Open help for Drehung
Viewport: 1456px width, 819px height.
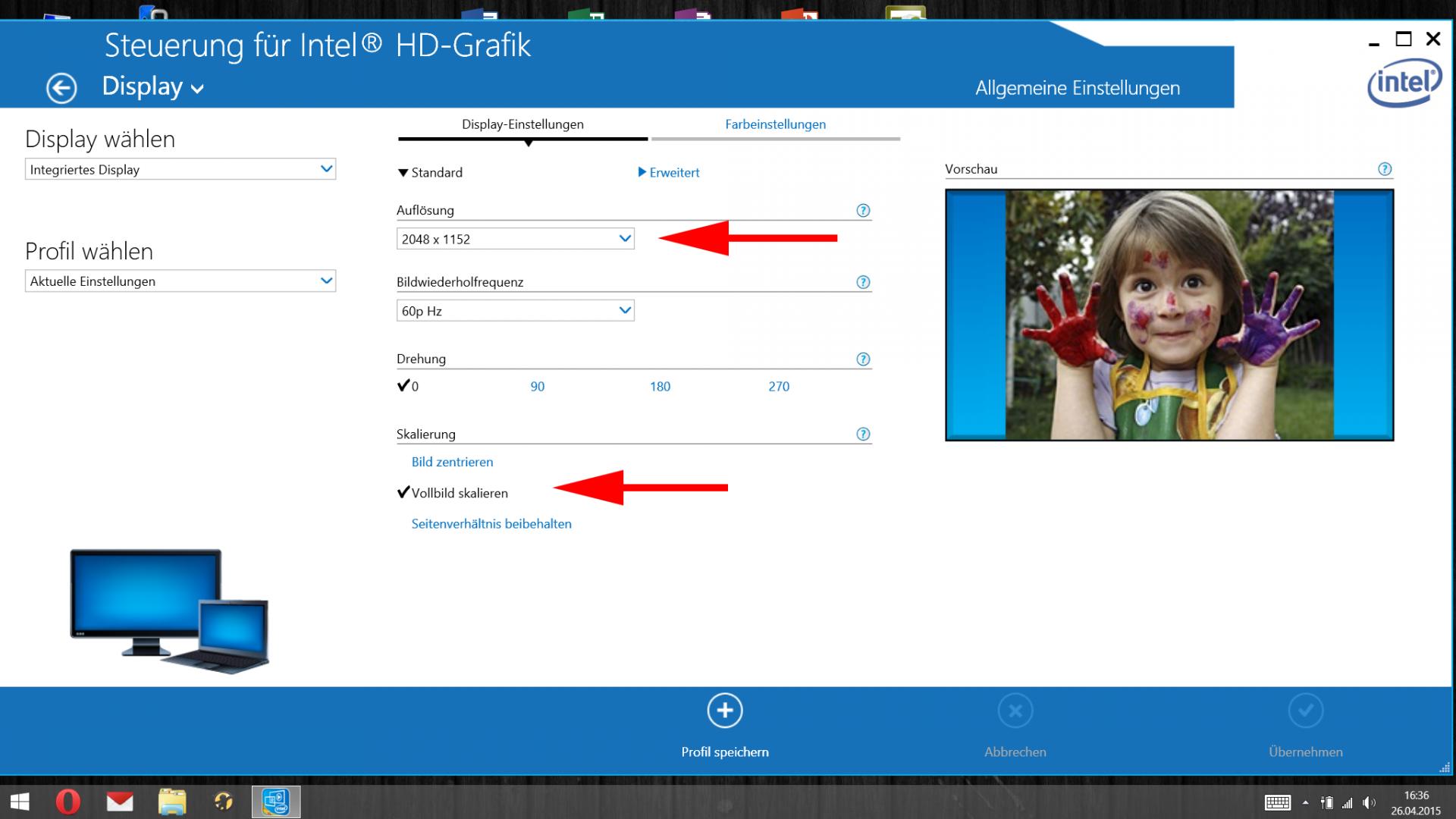tap(863, 359)
